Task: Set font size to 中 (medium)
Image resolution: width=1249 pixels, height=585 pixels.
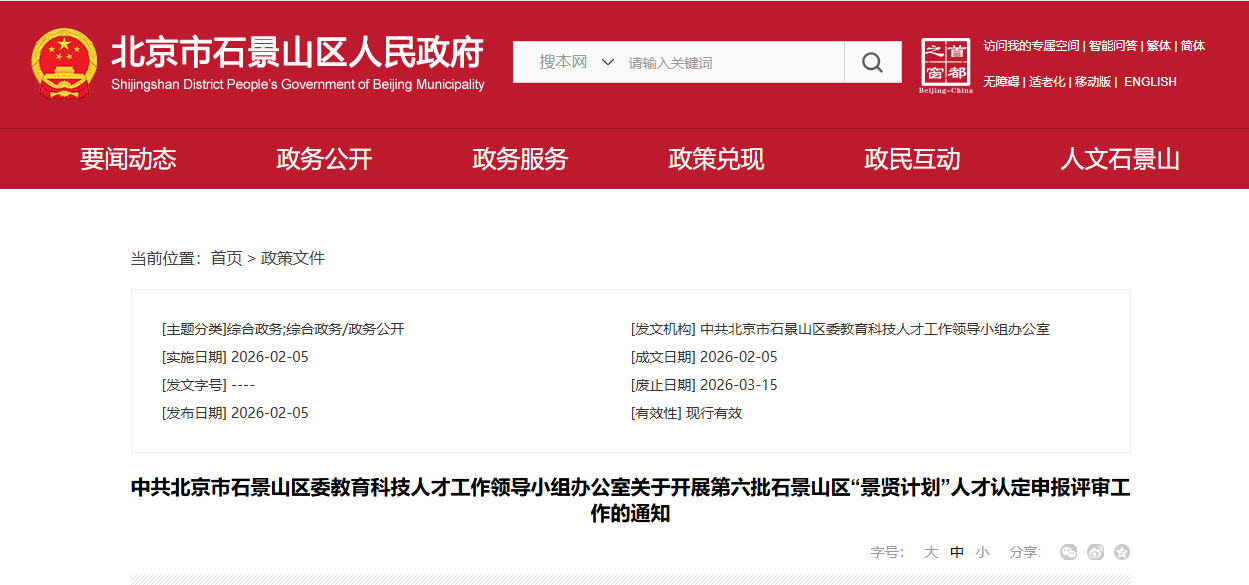Action: coord(957,552)
